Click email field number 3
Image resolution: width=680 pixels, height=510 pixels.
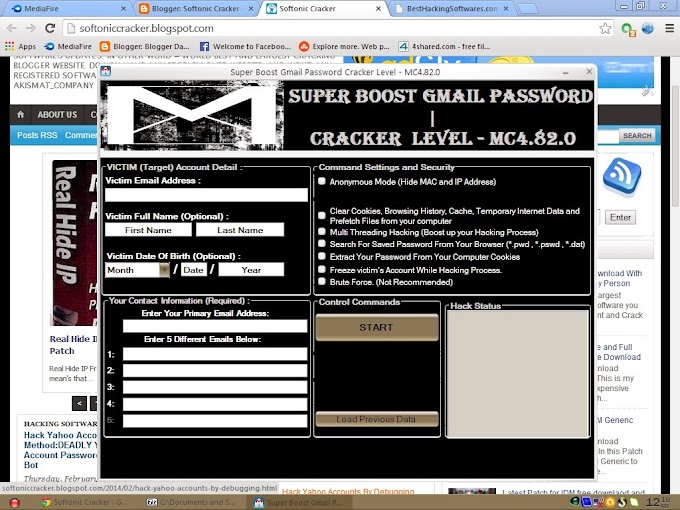click(215, 387)
